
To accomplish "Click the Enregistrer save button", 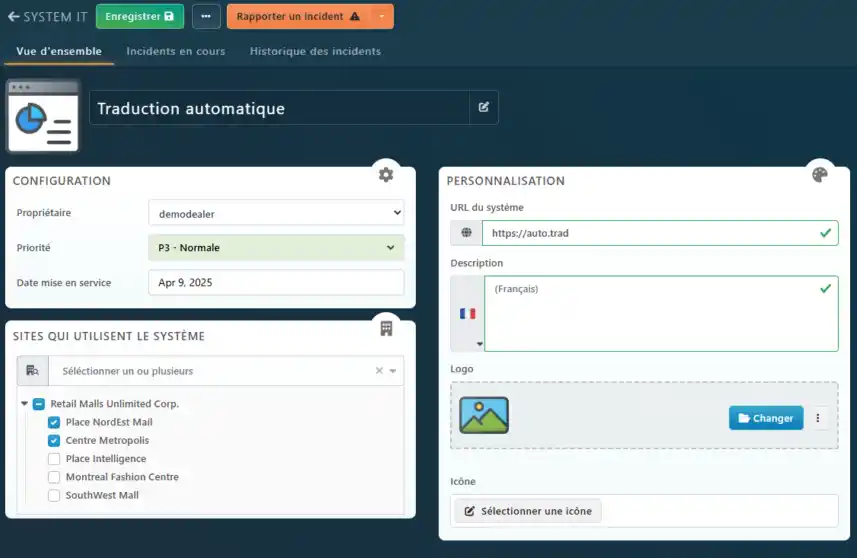I will point(140,16).
